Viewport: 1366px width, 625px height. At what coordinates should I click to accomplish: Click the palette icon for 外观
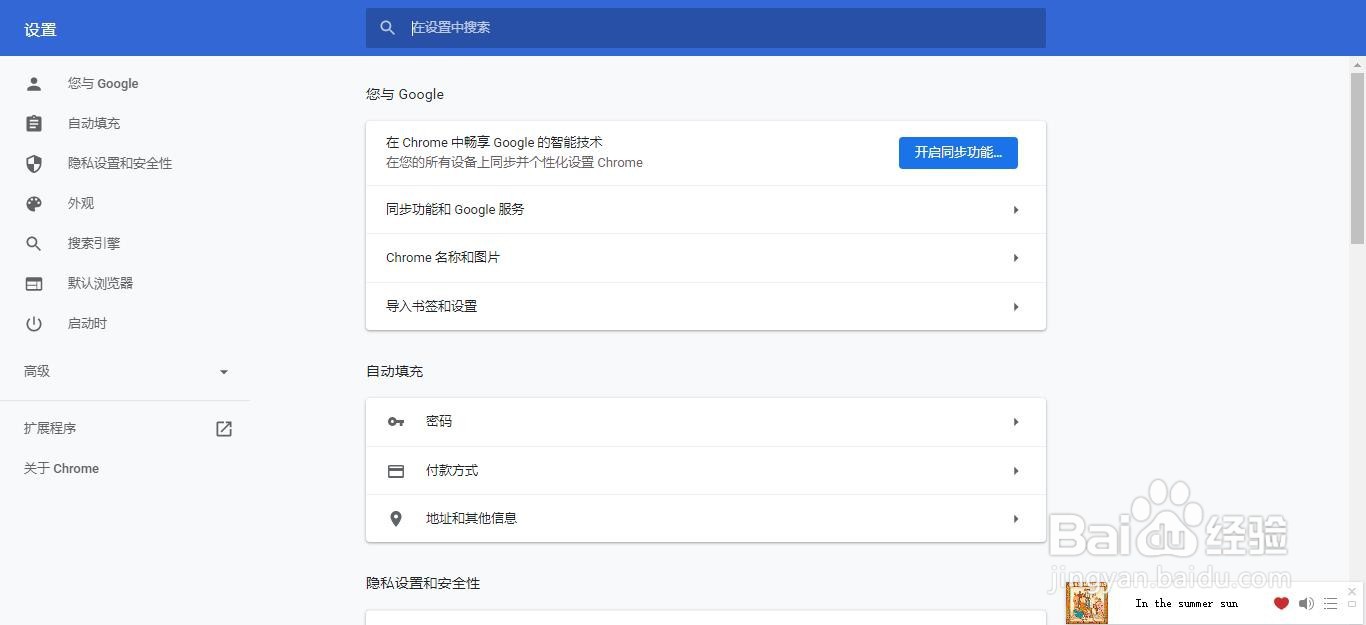point(34,204)
